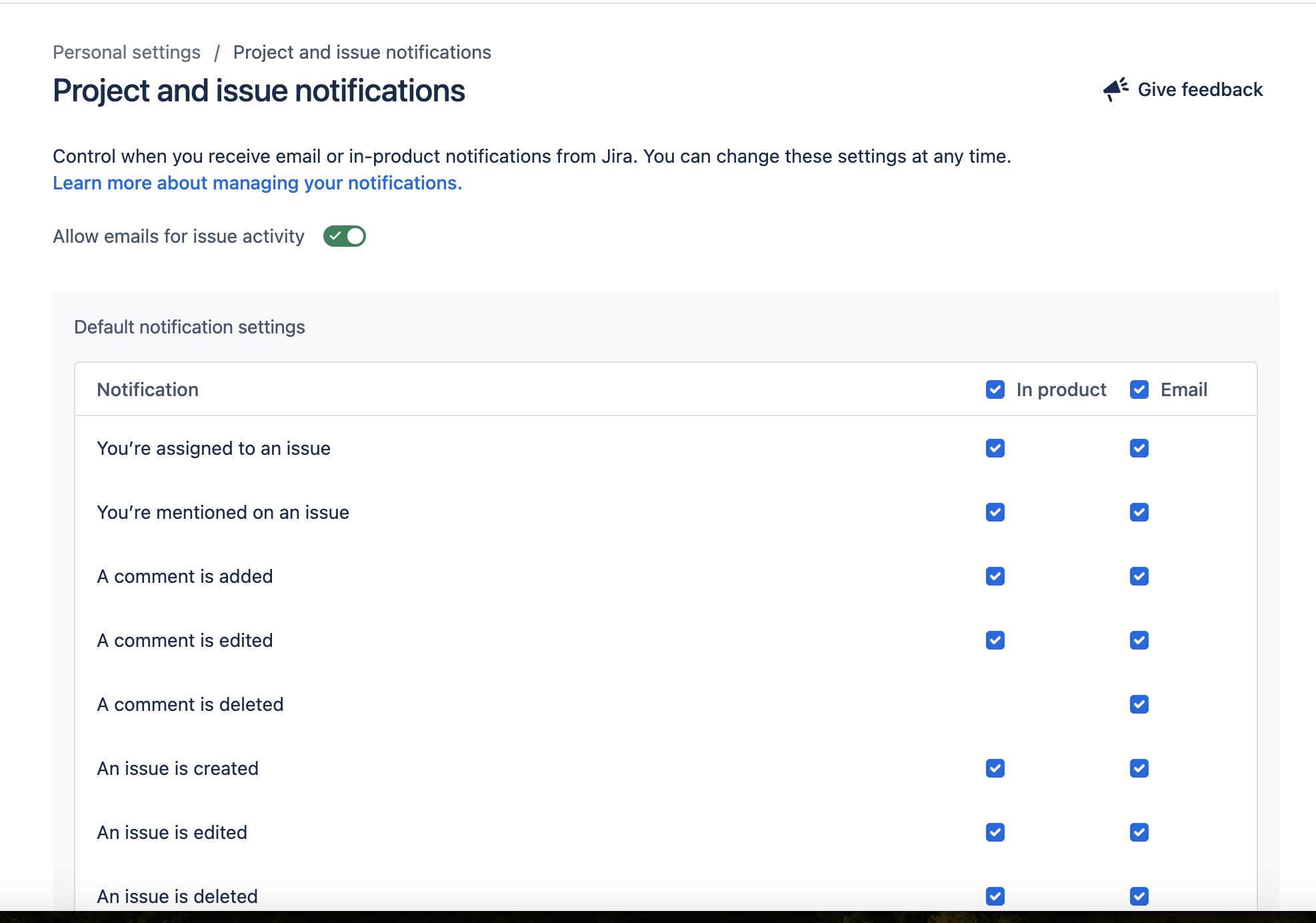Viewport: 1316px width, 923px height.
Task: Uncheck In product for A comment is added
Action: (995, 576)
